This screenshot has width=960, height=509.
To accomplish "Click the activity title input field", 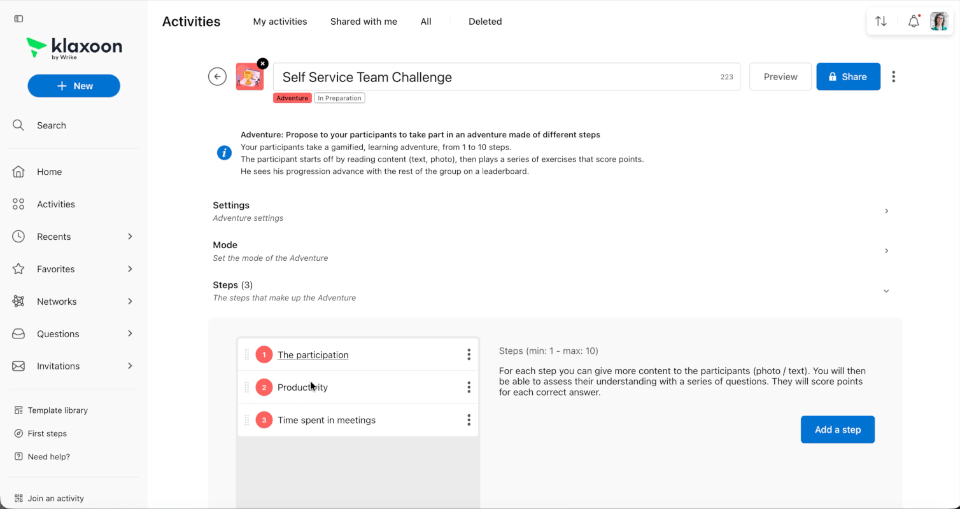I will pyautogui.click(x=507, y=77).
